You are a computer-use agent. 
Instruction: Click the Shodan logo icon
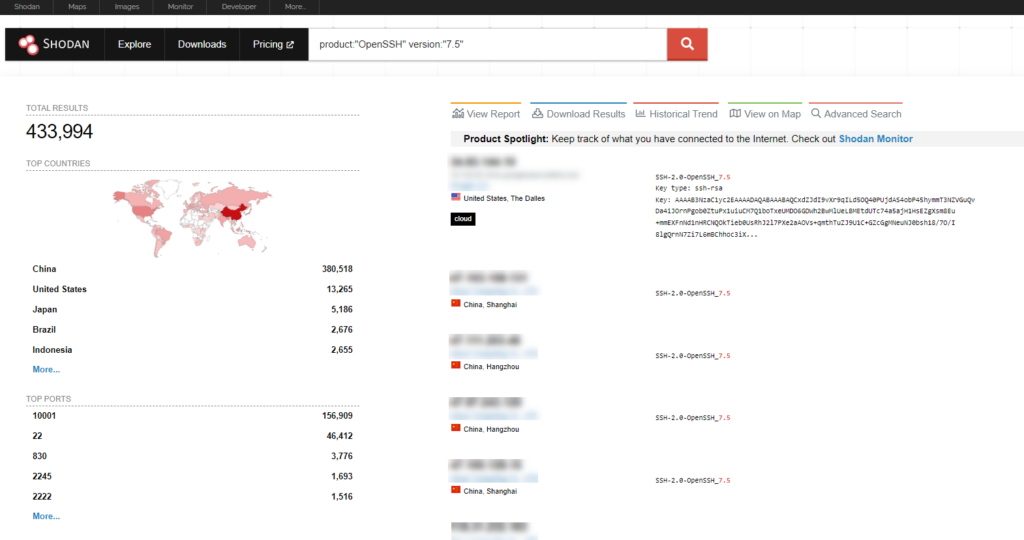coord(28,44)
